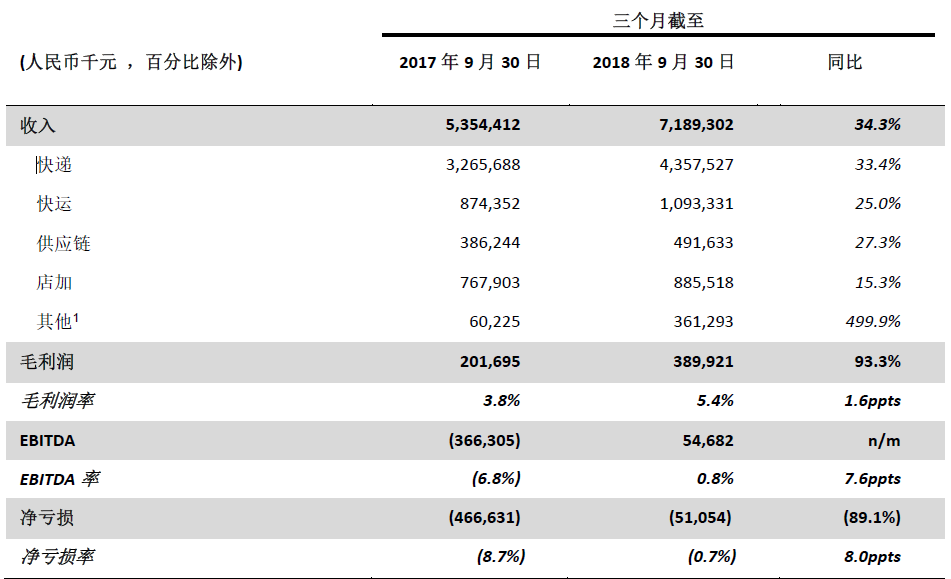This screenshot has height=579, width=951.
Task: Click footnote superscript 1 beside 其他
Action: 76,317
